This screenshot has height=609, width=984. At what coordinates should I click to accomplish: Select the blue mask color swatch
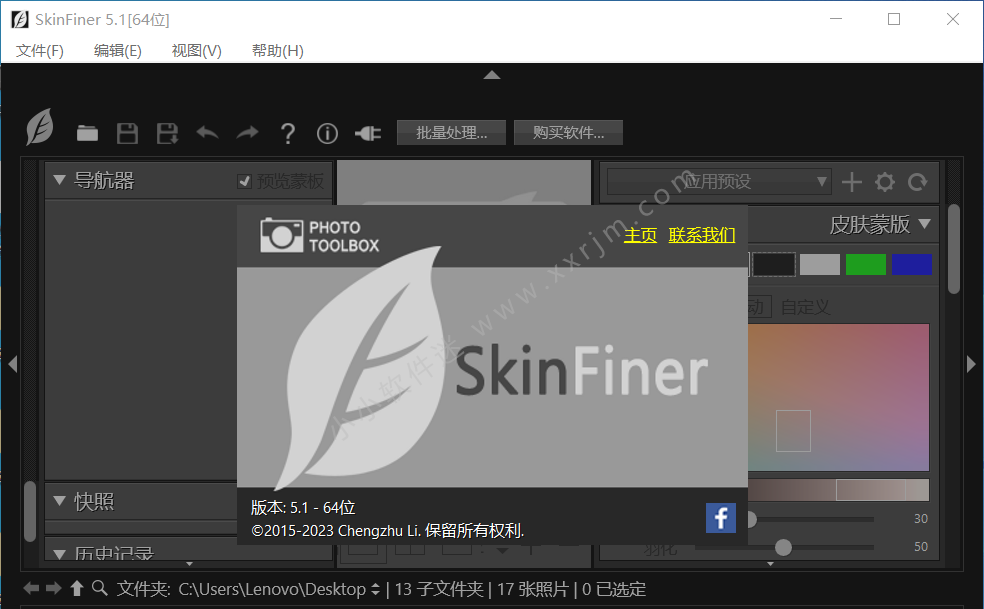click(911, 264)
